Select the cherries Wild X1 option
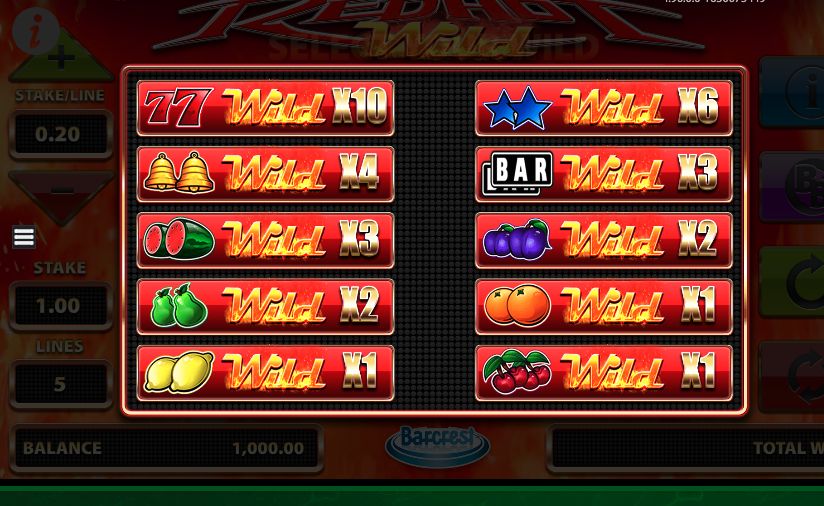 (x=604, y=373)
